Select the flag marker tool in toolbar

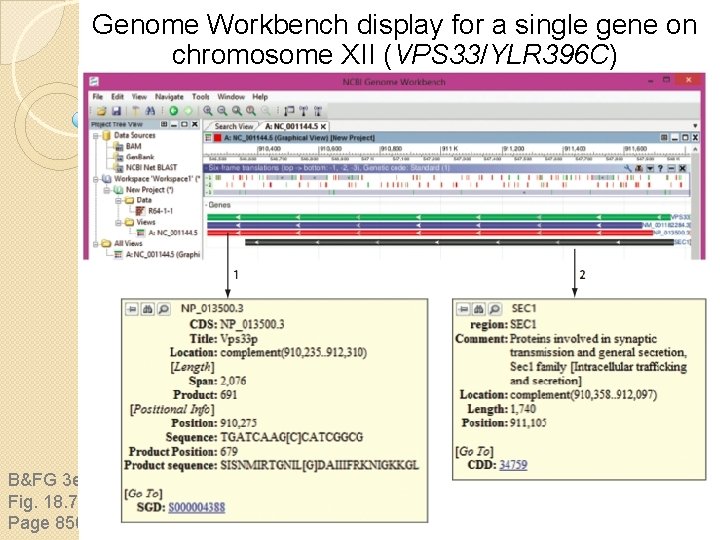[x=289, y=111]
